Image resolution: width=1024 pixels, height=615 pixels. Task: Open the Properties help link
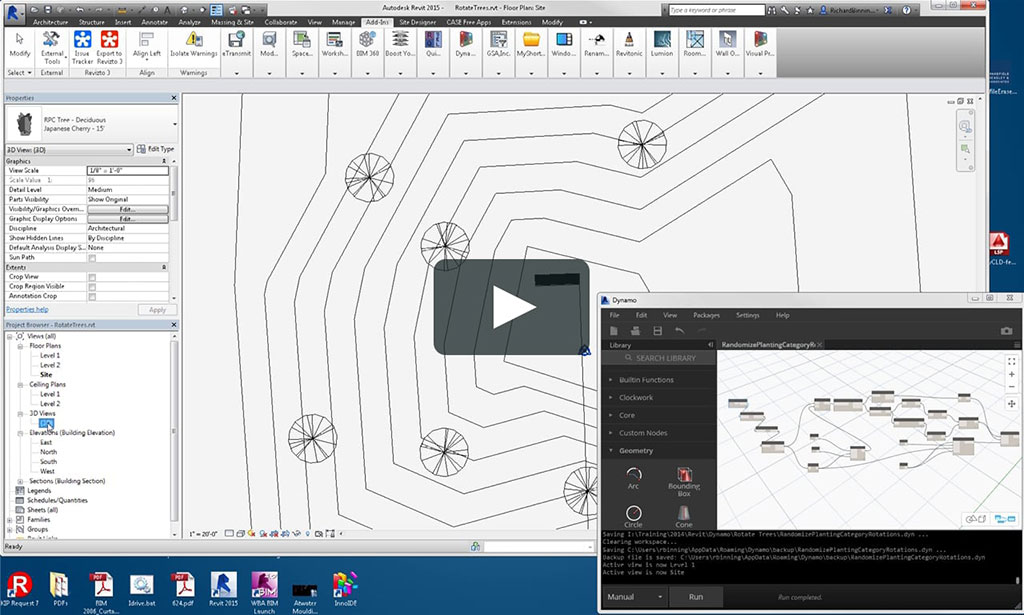coord(27,309)
